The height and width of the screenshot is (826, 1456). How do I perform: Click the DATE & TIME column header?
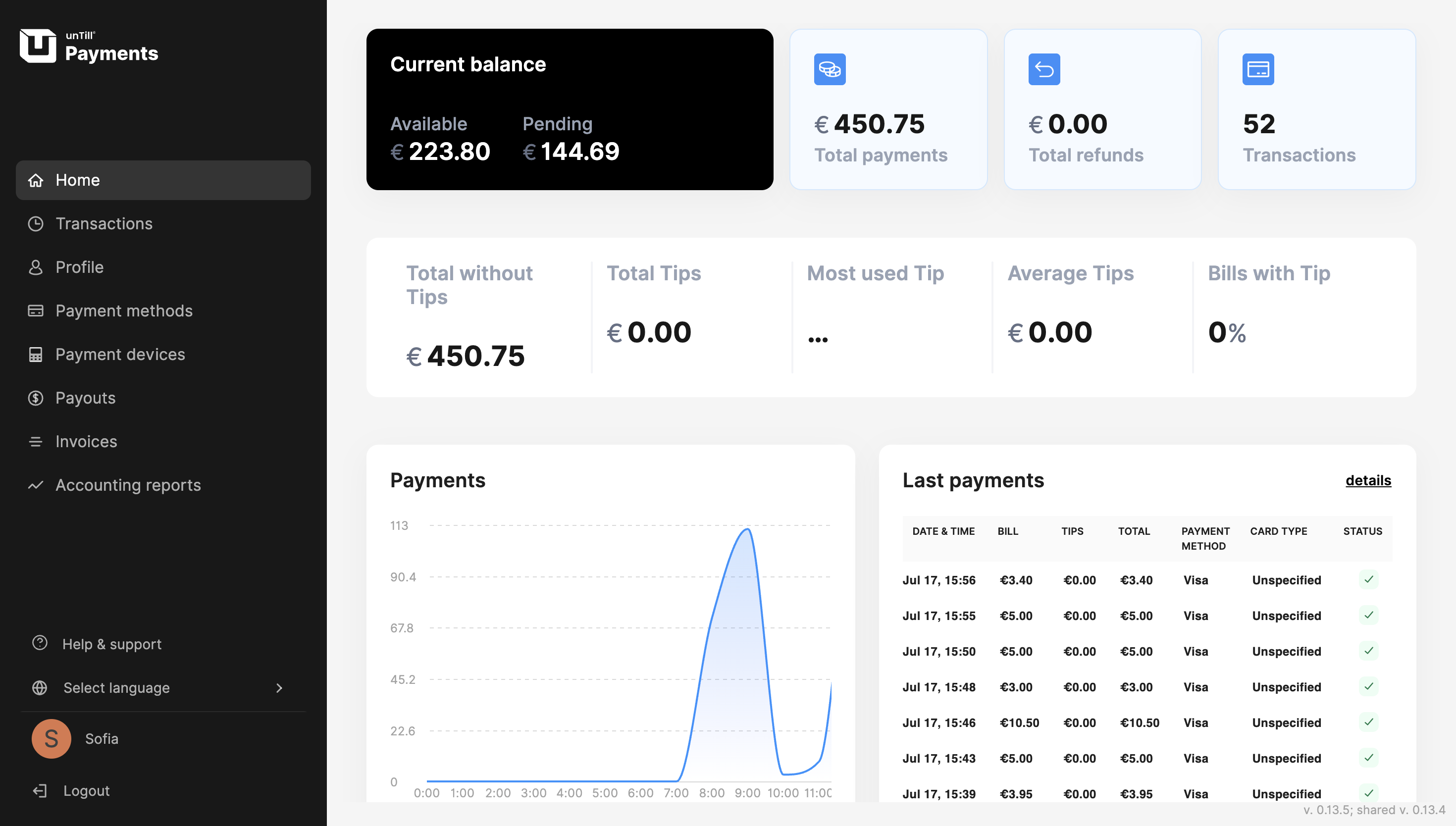click(943, 531)
